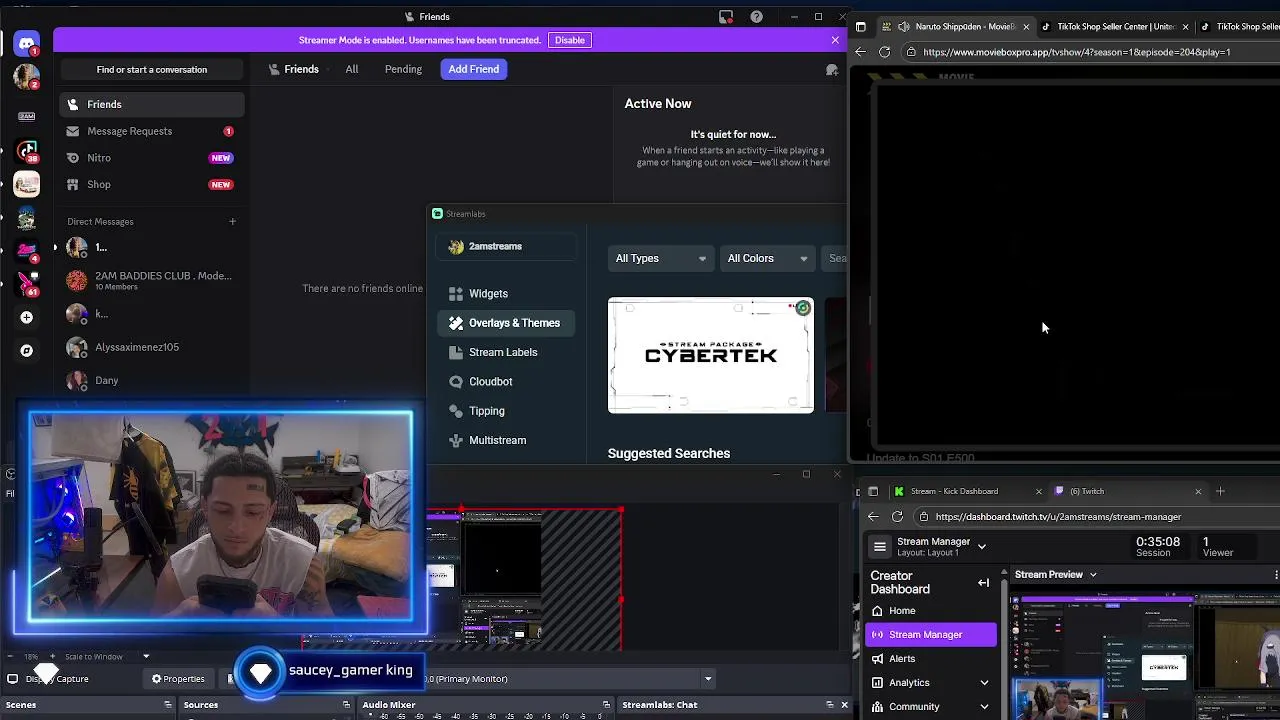
Task: Click Add a Server plus icon in Discord
Action: [x=27, y=317]
